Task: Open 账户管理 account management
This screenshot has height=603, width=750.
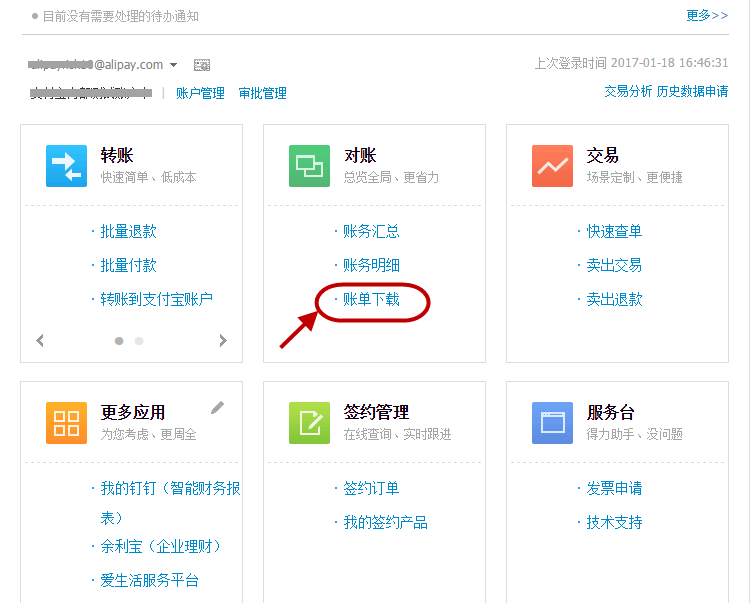Action: 200,93
